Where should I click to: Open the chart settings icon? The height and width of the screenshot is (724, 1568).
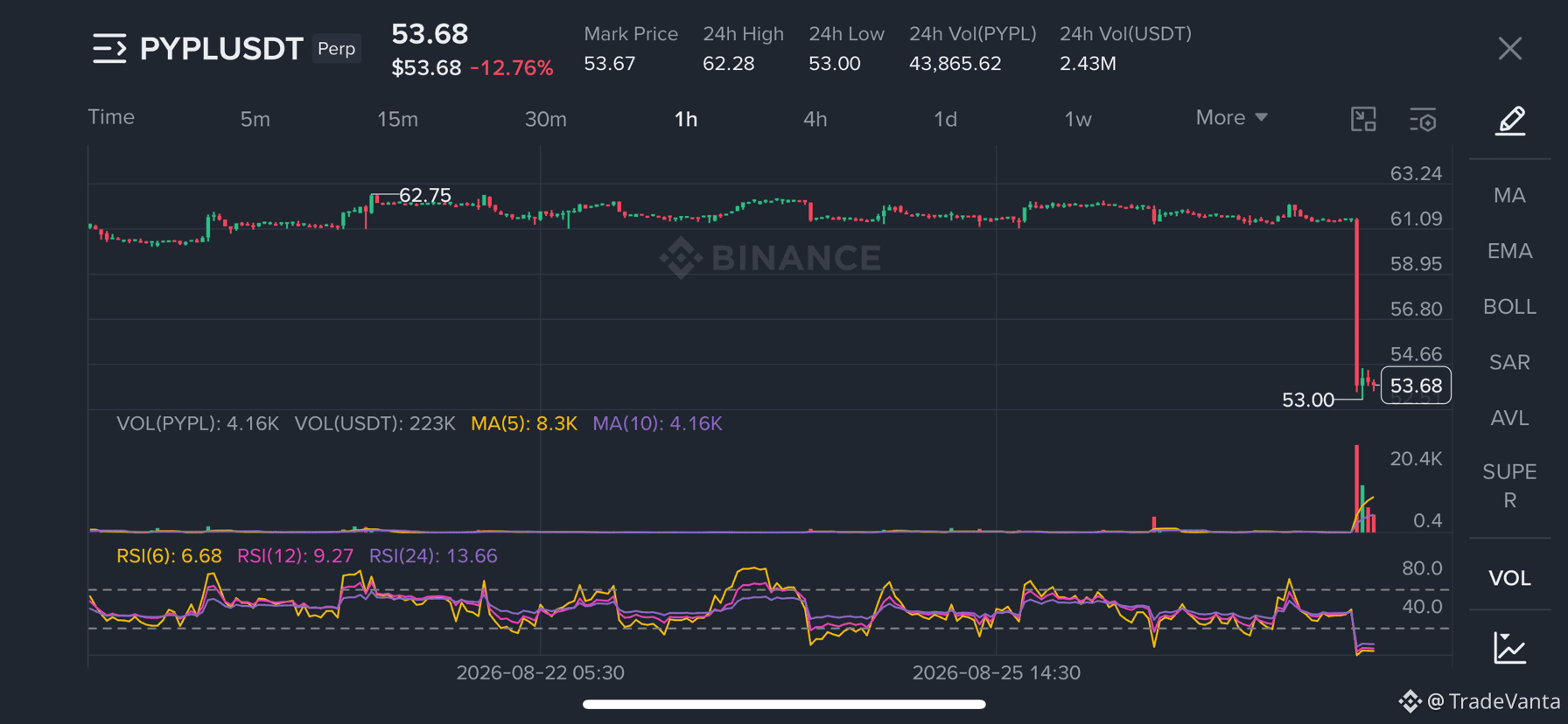pos(1423,119)
